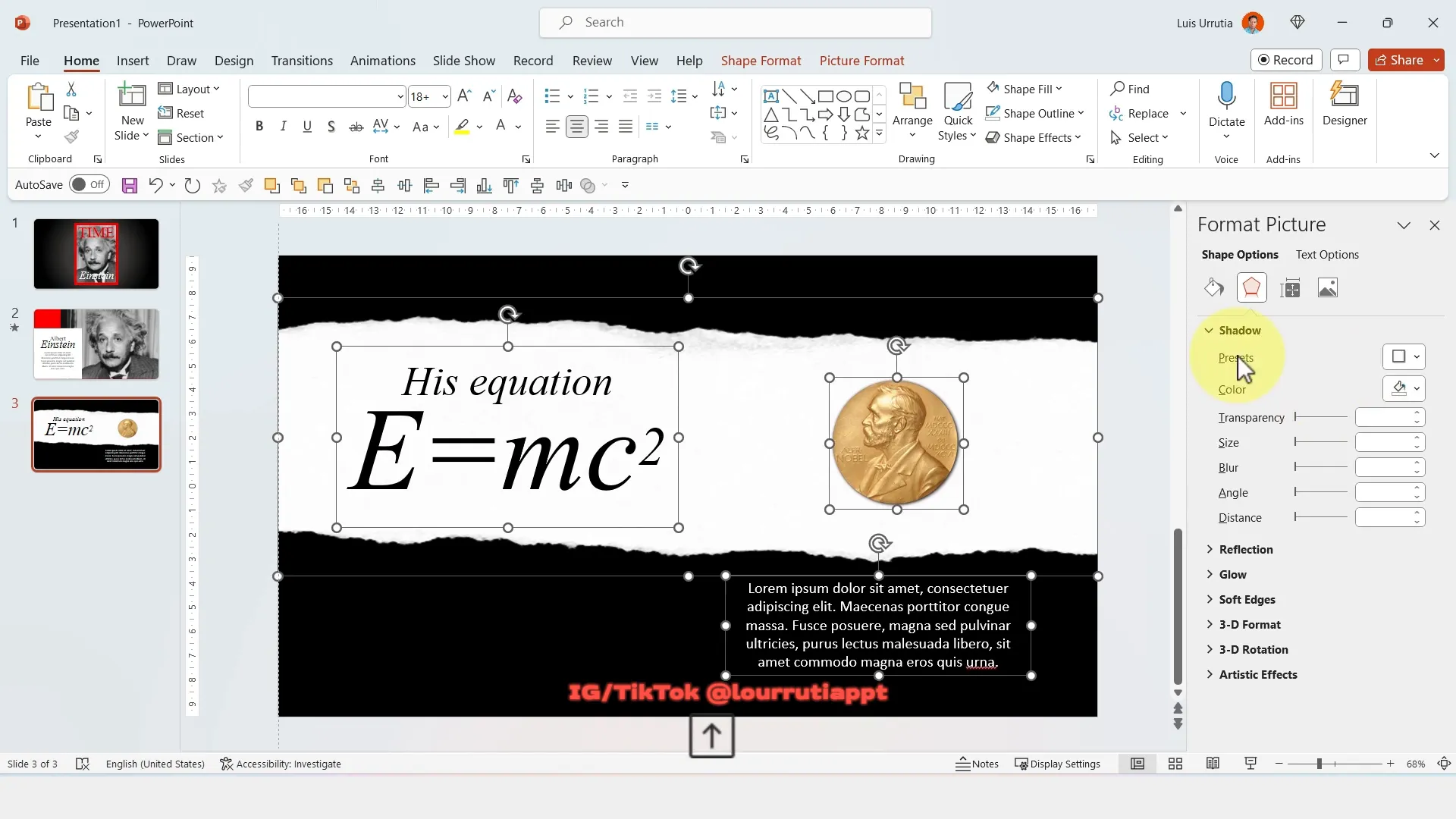Open the Insert ribbon tab
The width and height of the screenshot is (1456, 819).
tap(133, 61)
